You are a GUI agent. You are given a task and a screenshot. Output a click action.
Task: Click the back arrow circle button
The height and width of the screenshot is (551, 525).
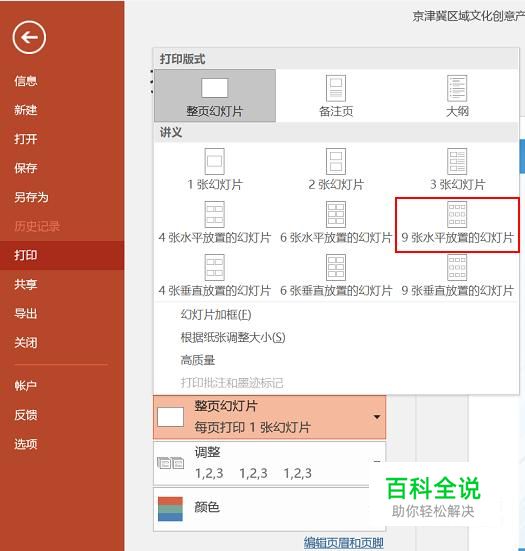(x=29, y=37)
